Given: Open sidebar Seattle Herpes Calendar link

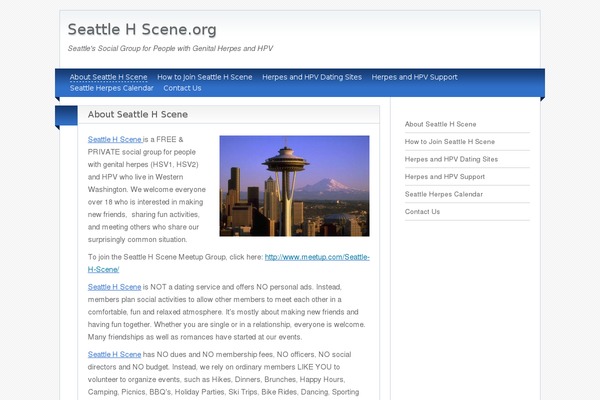Looking at the screenshot, I should tap(443, 194).
